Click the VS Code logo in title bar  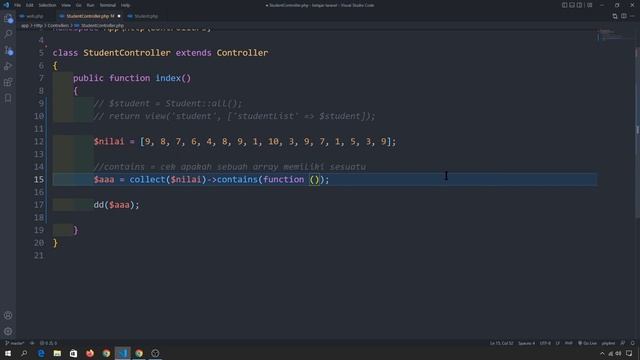(6, 5)
